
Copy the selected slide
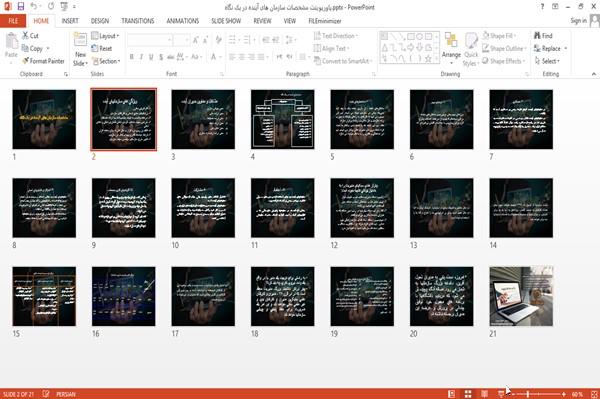(32, 49)
